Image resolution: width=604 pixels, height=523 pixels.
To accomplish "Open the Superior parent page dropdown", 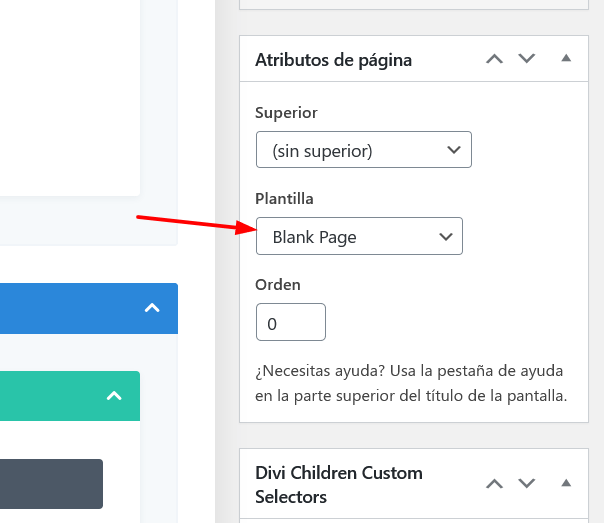I will tap(364, 150).
